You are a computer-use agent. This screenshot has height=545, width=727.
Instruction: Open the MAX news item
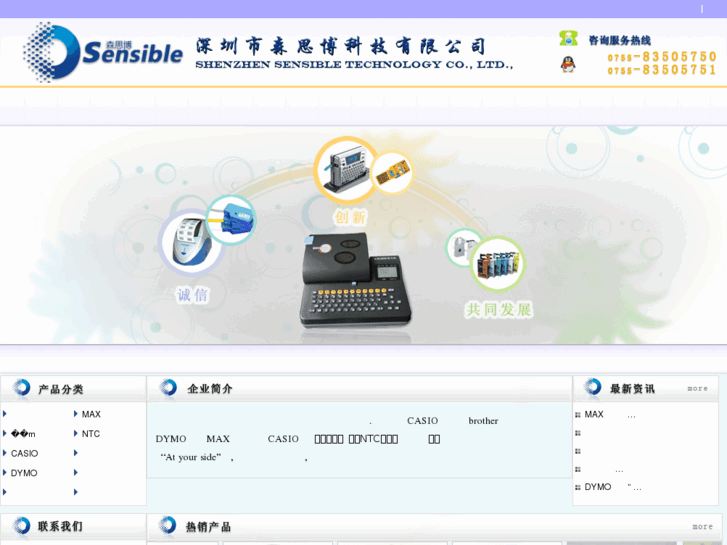(610, 415)
